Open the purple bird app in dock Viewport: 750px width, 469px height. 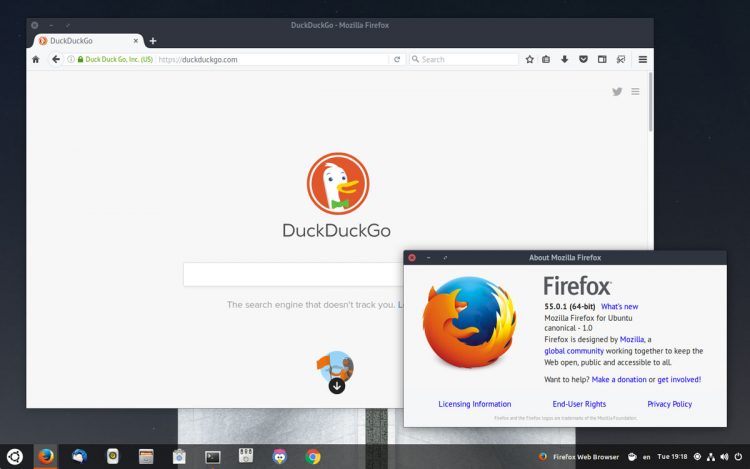(x=279, y=457)
